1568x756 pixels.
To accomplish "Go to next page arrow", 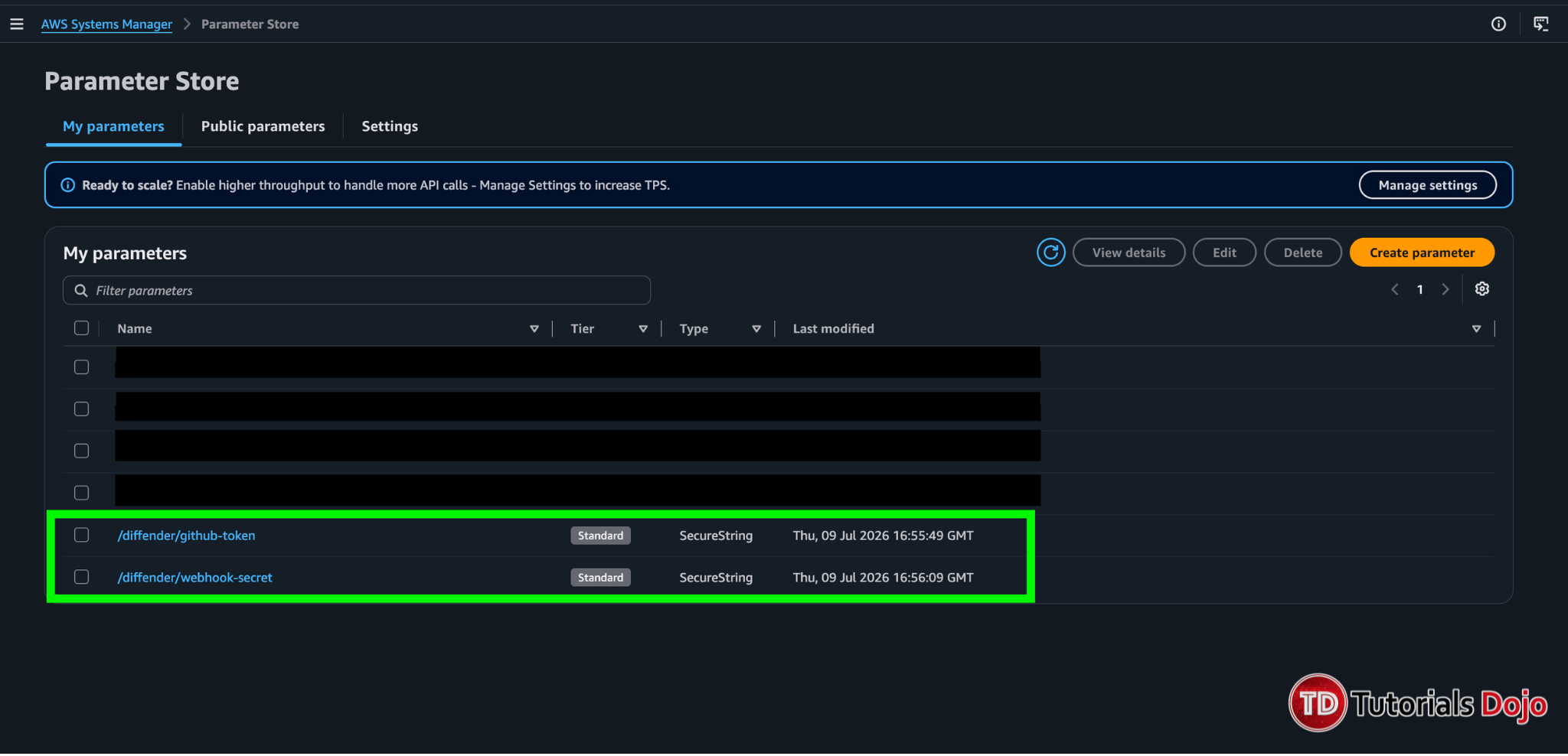I will (x=1445, y=289).
